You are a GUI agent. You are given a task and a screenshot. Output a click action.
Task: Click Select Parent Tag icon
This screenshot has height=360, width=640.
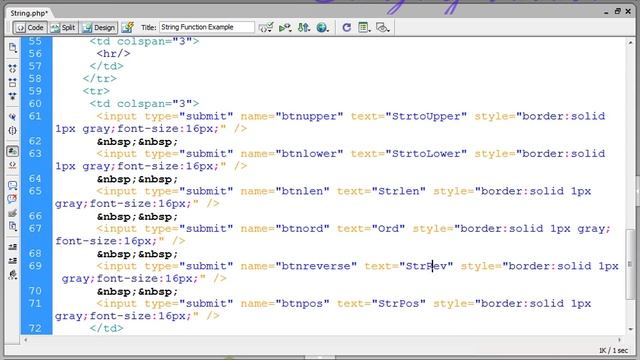tap(13, 117)
